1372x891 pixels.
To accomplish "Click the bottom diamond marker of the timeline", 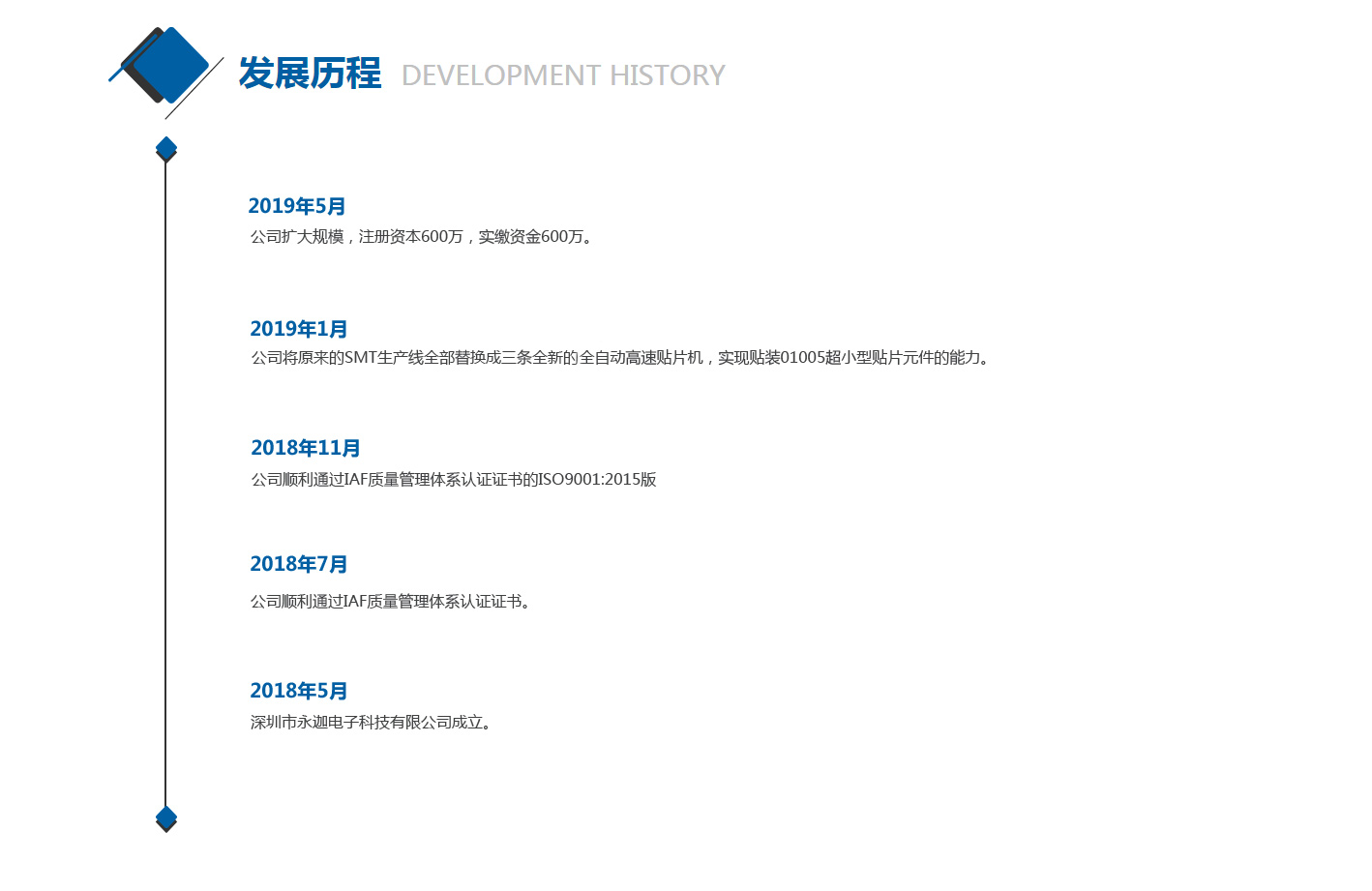I will pos(166,818).
